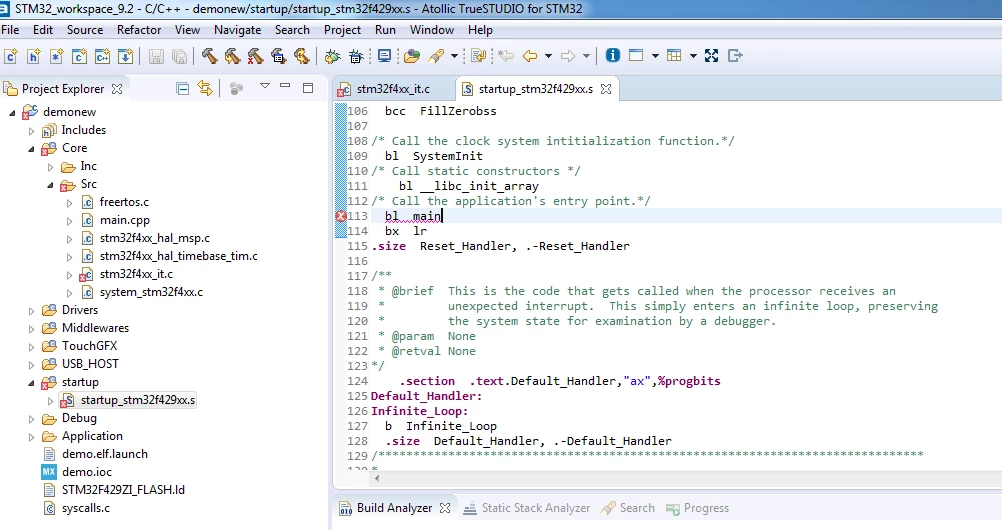Open the Refactor menu

tap(139, 29)
